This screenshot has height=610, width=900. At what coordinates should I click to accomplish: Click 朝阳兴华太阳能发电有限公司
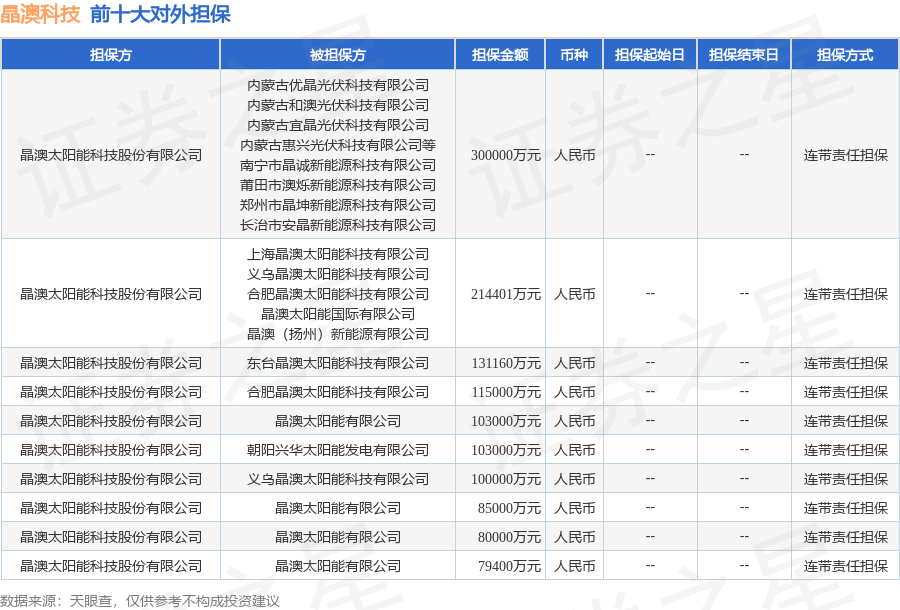point(338,450)
